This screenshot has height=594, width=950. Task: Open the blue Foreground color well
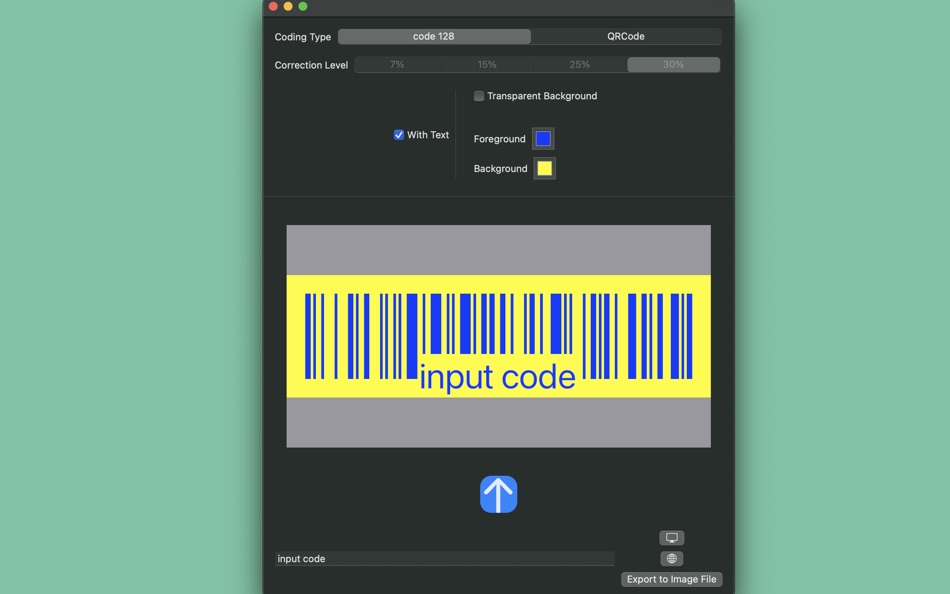click(543, 139)
